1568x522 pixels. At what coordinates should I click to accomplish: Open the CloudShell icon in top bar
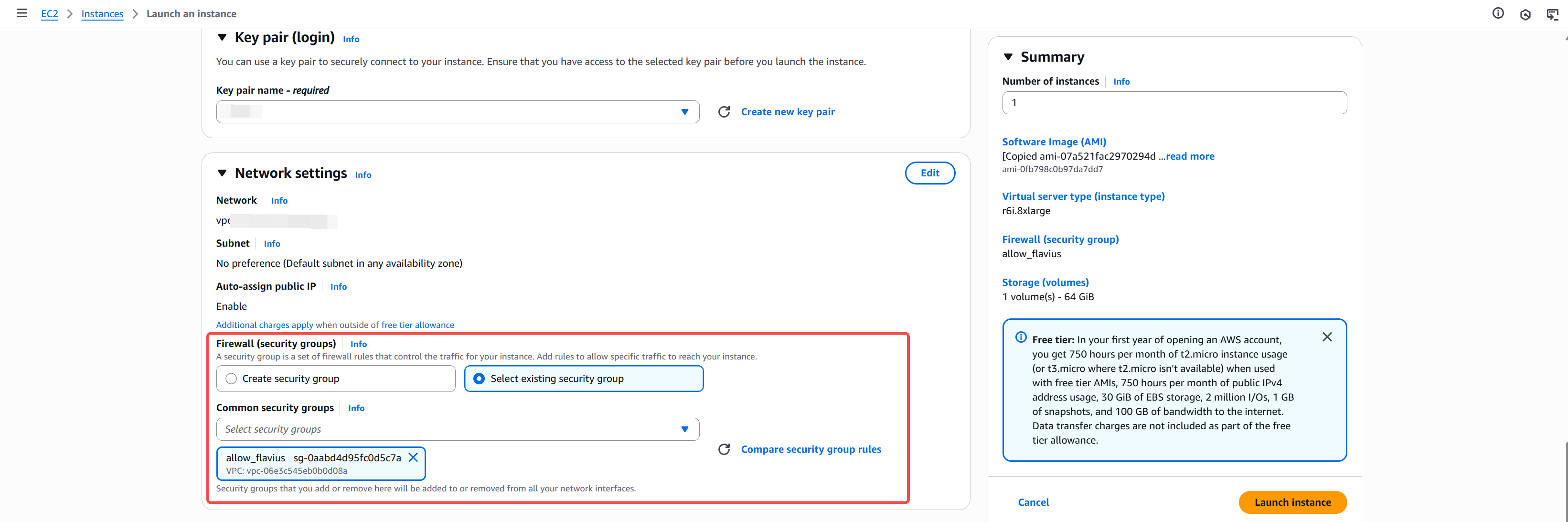[x=1552, y=15]
